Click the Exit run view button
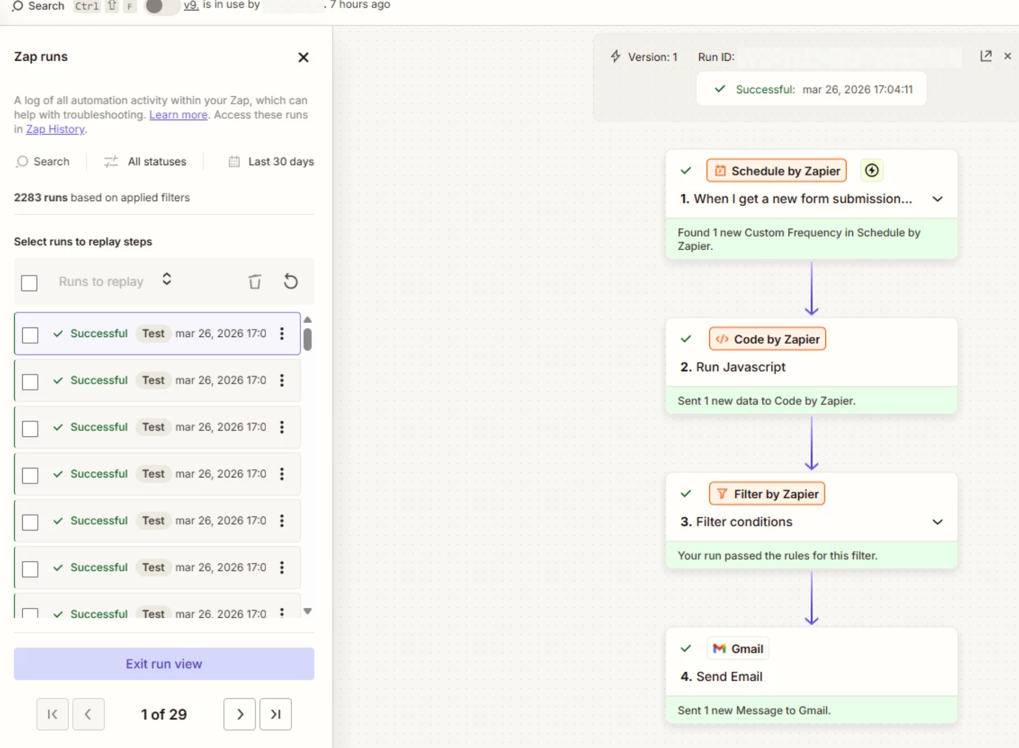 (x=164, y=664)
